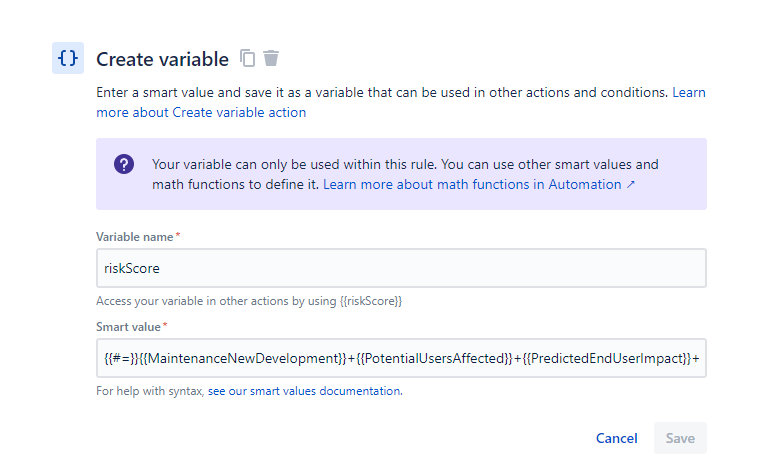Click the Variable name label
Screen dimensions: 759x473
coord(135,237)
